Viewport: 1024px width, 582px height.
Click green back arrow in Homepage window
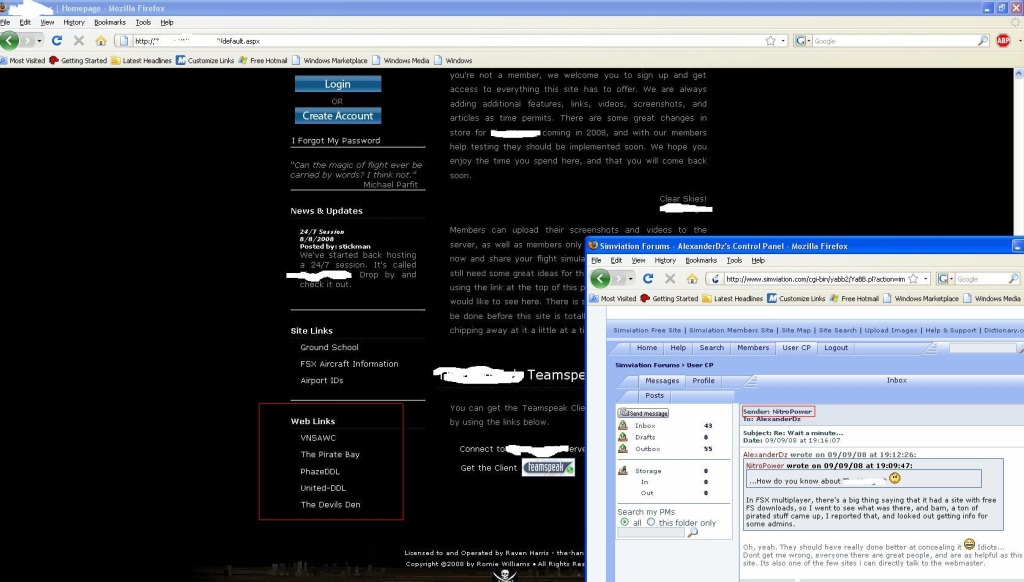click(x=10, y=41)
